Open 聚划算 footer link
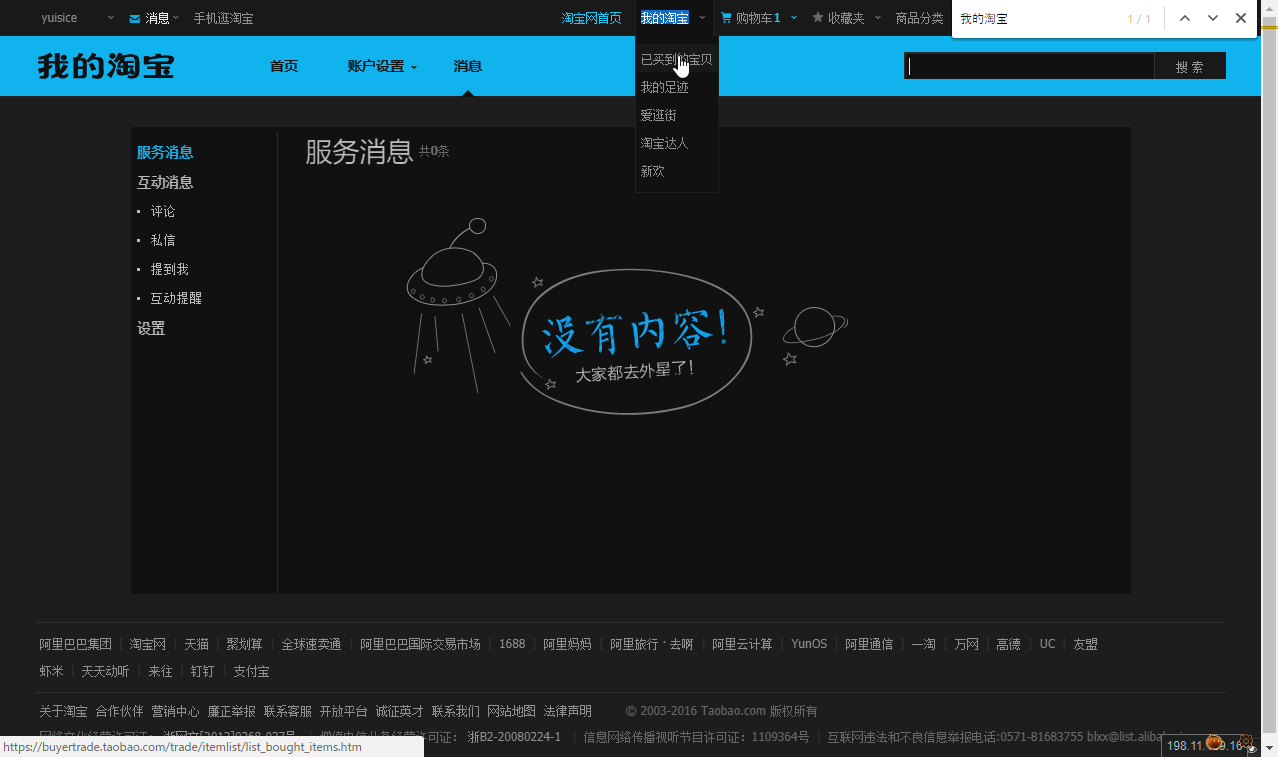The width and height of the screenshot is (1278, 757). 244,644
